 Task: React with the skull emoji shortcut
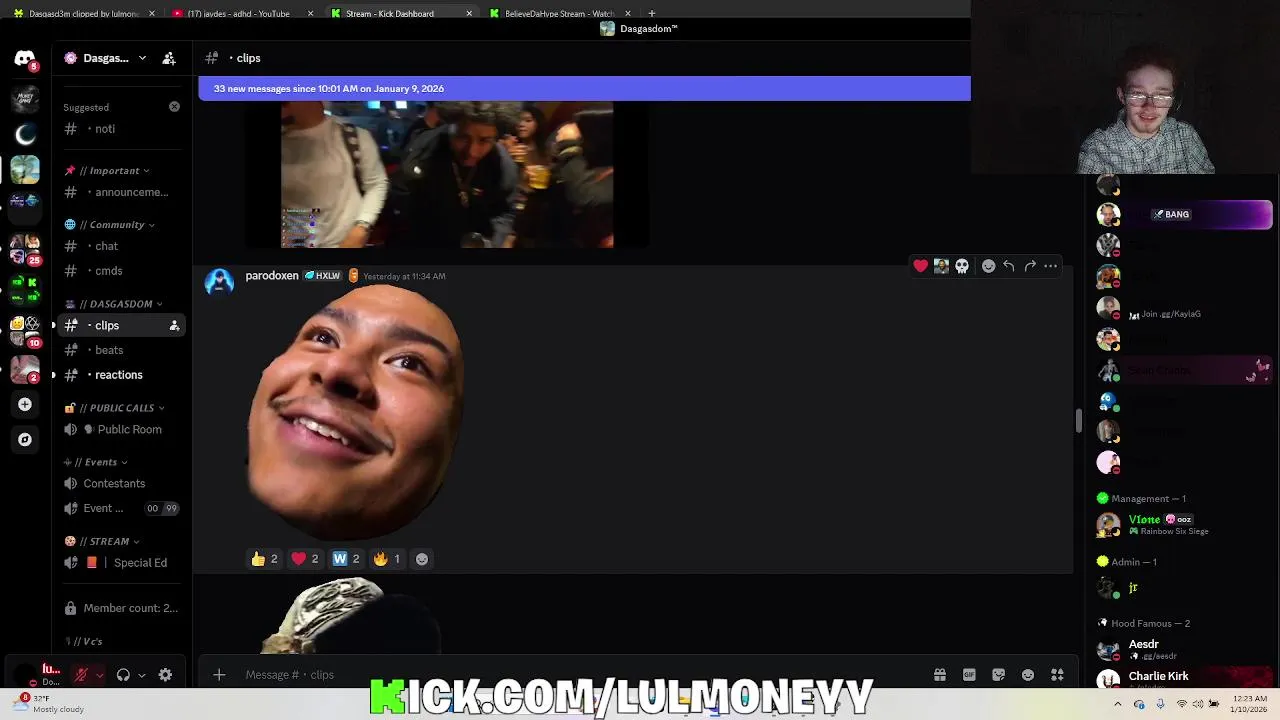click(962, 266)
